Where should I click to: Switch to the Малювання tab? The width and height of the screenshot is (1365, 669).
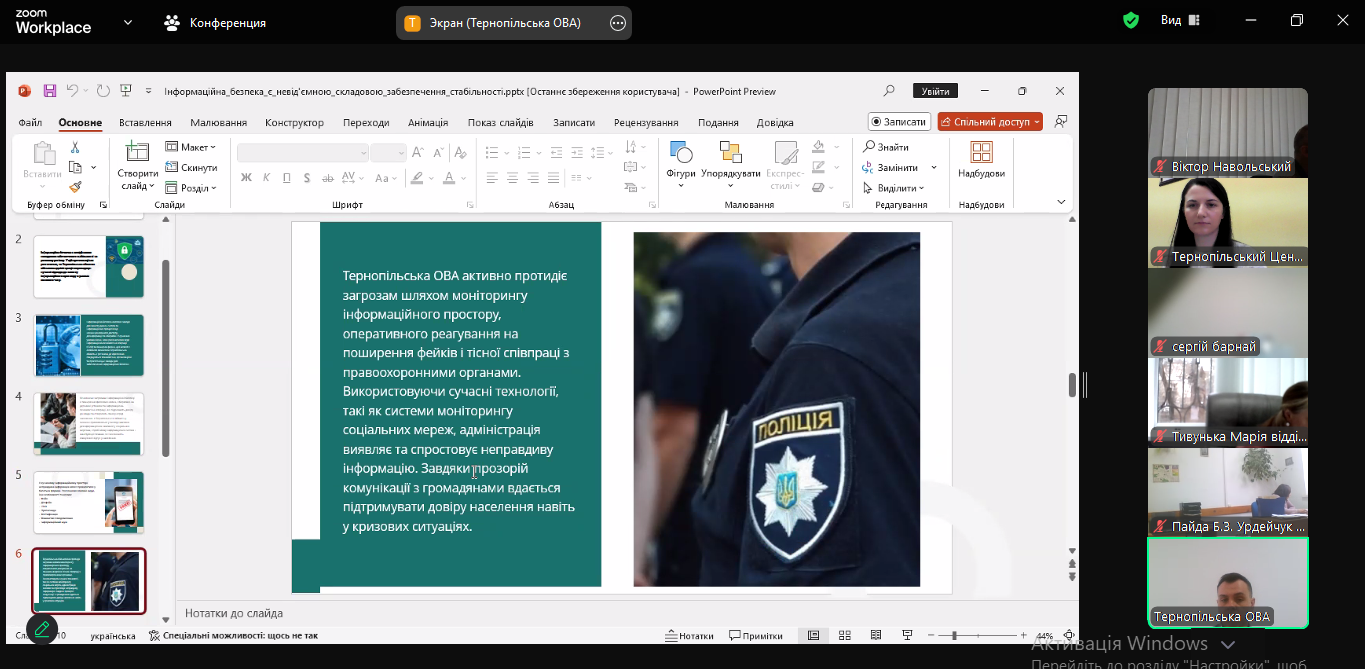(218, 123)
